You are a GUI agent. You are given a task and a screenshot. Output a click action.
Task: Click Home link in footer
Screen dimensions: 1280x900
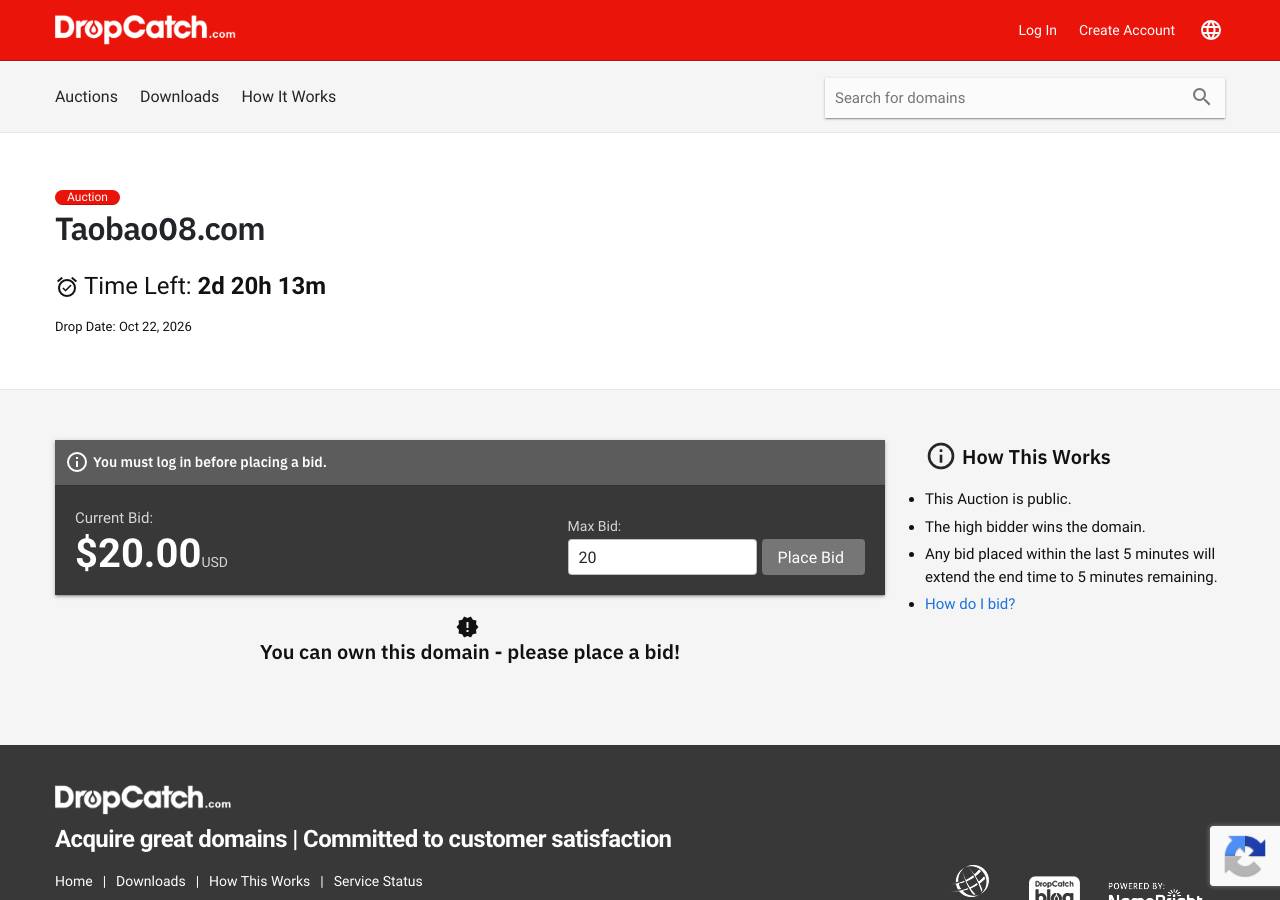point(74,881)
